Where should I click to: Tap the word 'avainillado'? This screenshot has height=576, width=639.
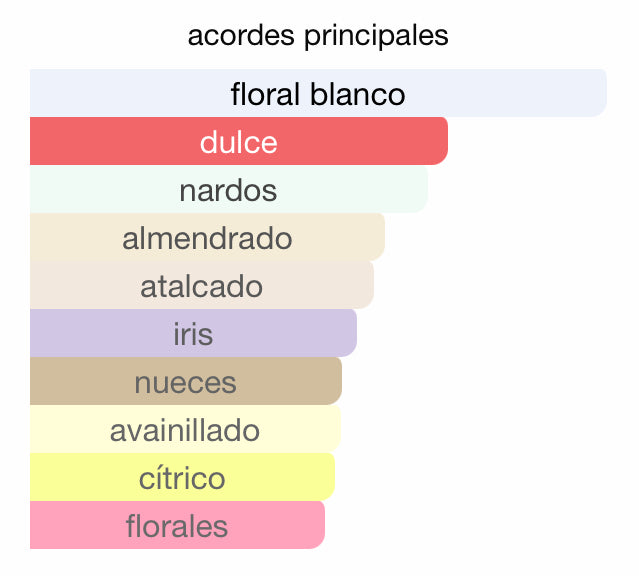(x=185, y=430)
